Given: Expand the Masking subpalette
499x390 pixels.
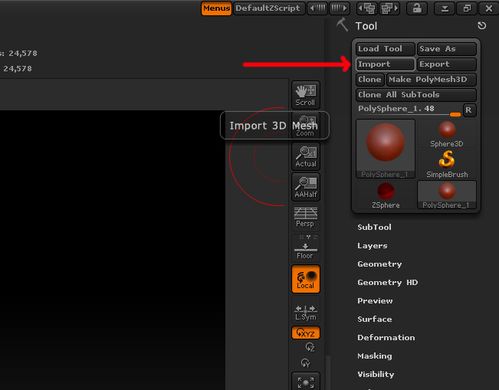Looking at the screenshot, I should (375, 356).
